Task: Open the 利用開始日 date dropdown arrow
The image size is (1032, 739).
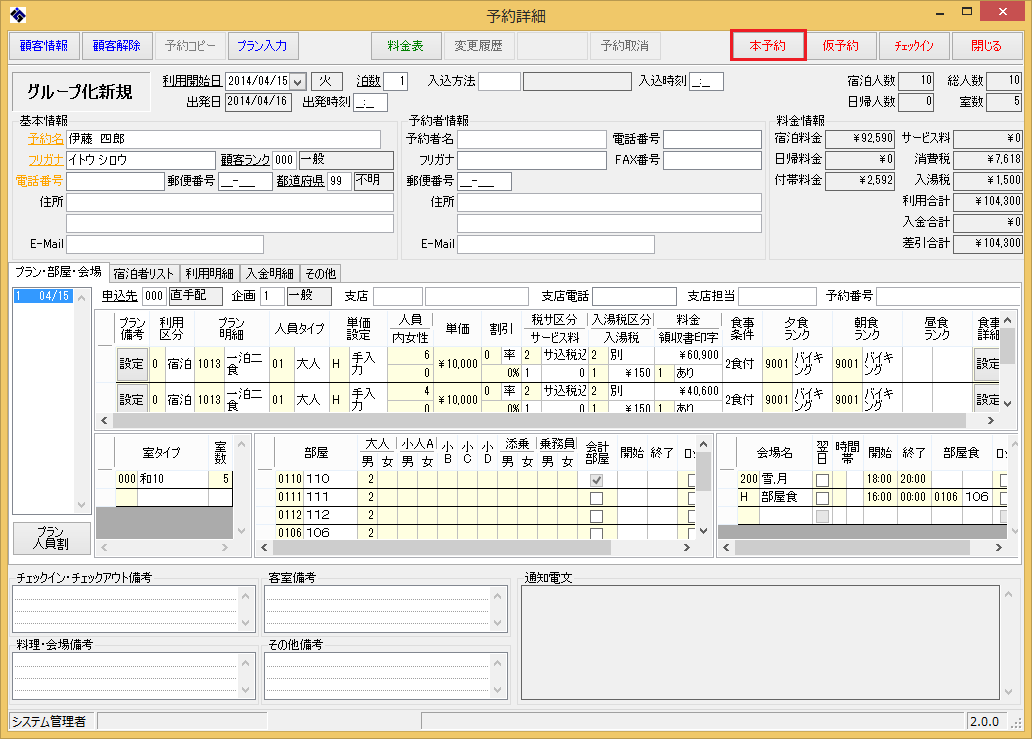Action: point(298,82)
